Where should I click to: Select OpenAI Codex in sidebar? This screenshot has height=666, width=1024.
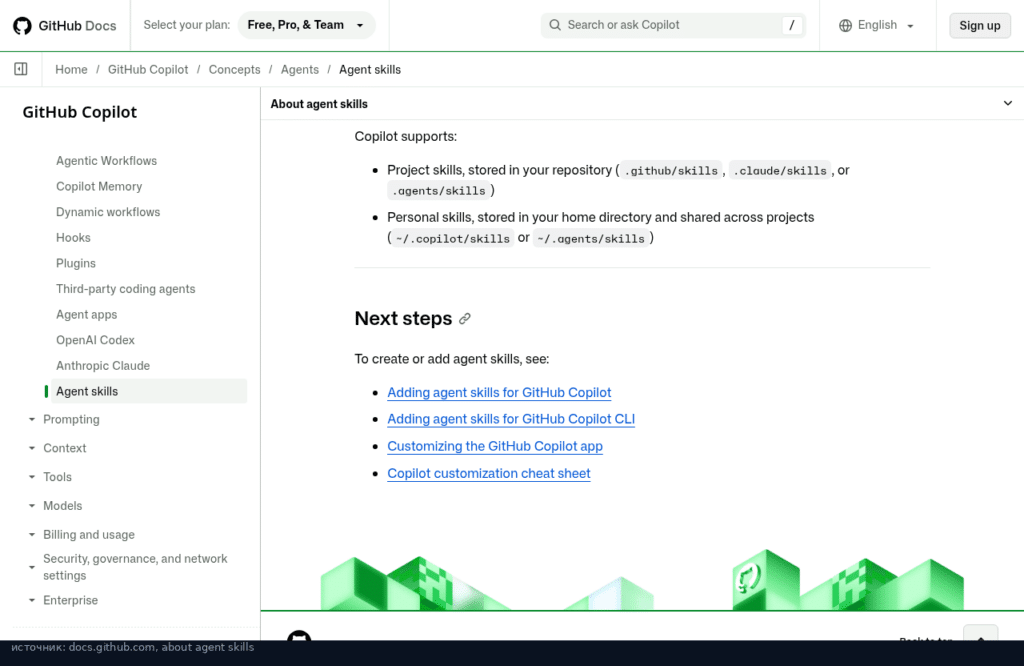click(95, 340)
